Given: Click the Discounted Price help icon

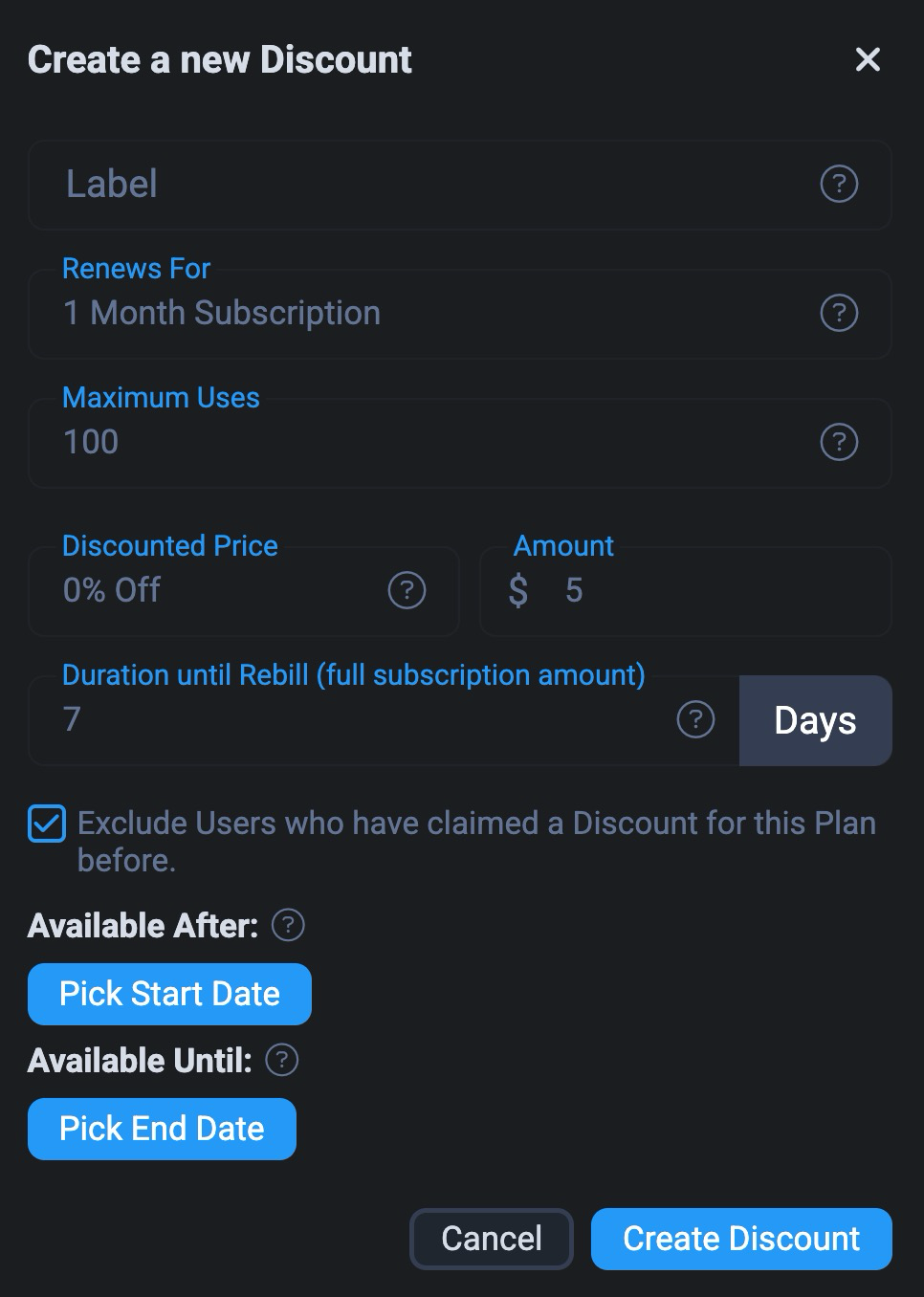Looking at the screenshot, I should click(407, 590).
